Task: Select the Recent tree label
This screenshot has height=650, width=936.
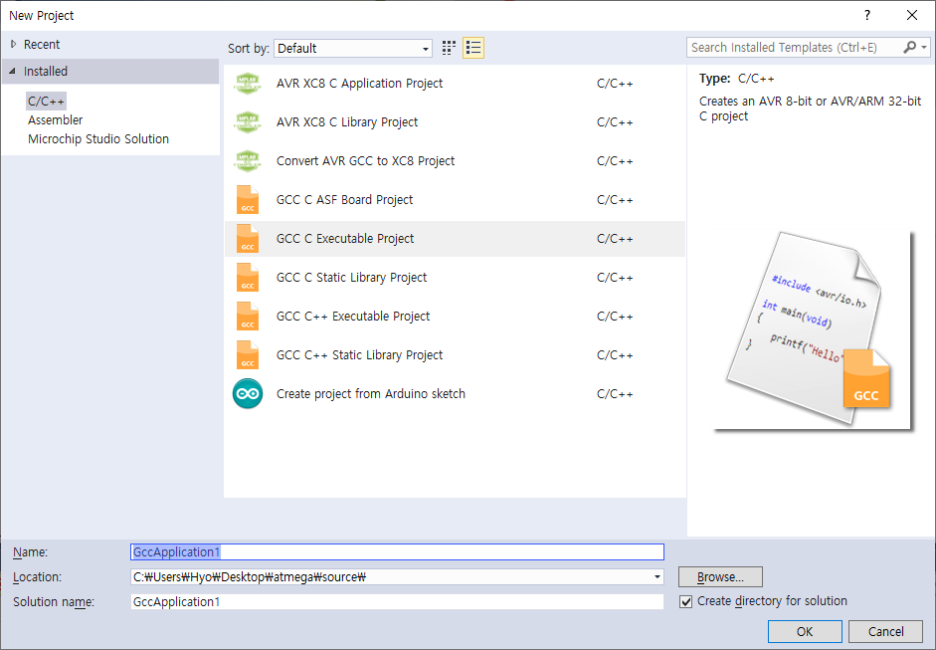Action: click(42, 44)
